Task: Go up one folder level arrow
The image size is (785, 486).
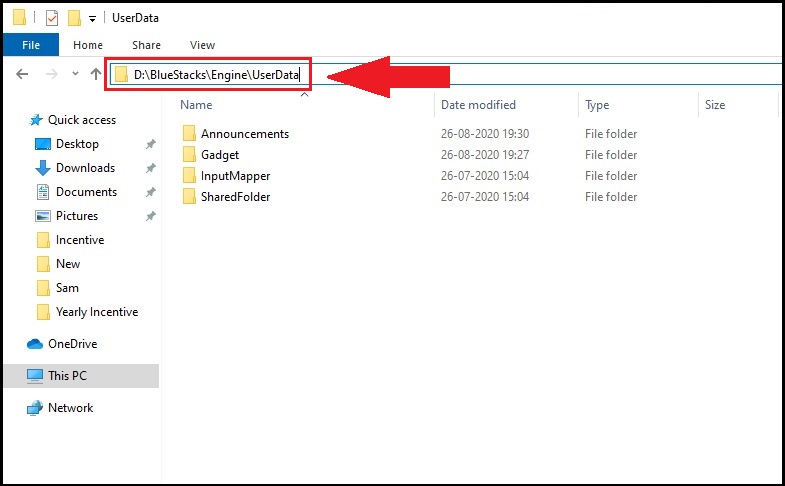Action: tap(96, 74)
